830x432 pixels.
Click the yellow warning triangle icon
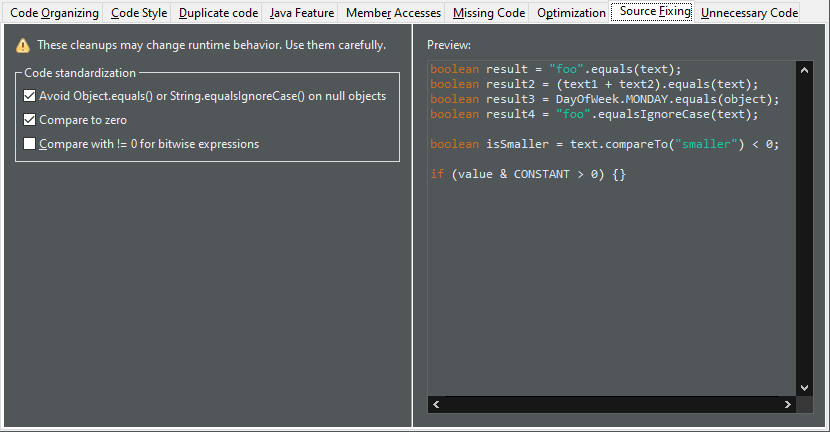coord(23,46)
